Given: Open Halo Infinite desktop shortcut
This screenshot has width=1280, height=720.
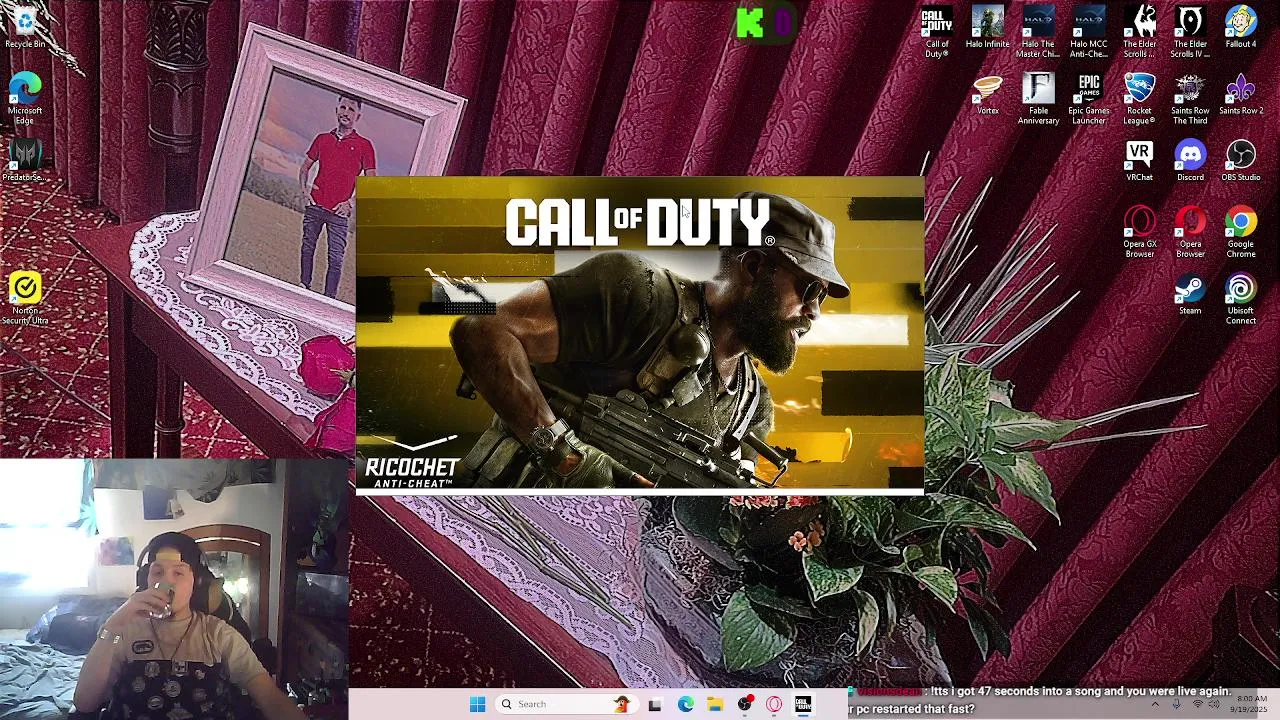Looking at the screenshot, I should pos(988,28).
